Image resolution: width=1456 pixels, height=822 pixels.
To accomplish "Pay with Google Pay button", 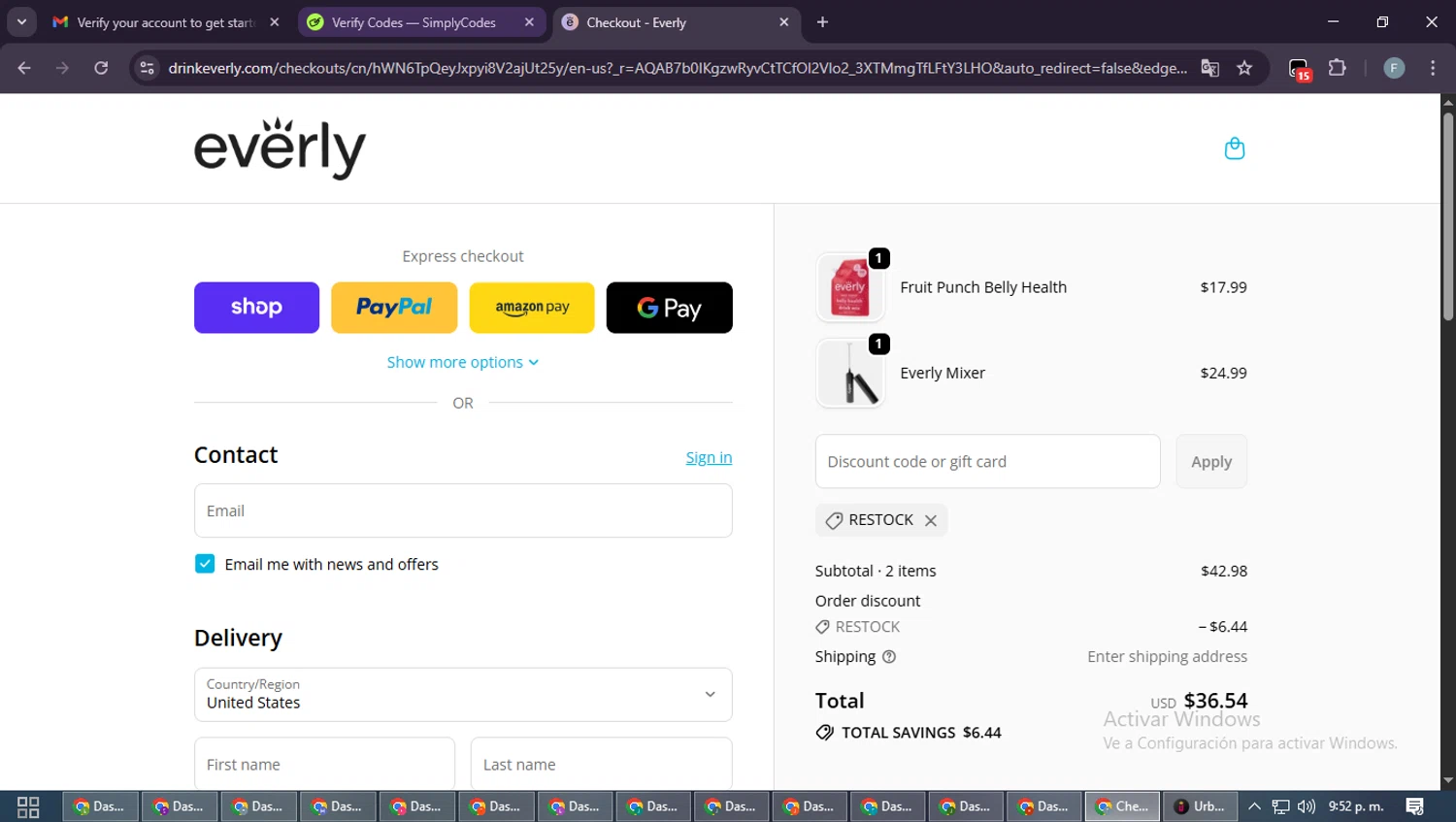I will click(670, 308).
